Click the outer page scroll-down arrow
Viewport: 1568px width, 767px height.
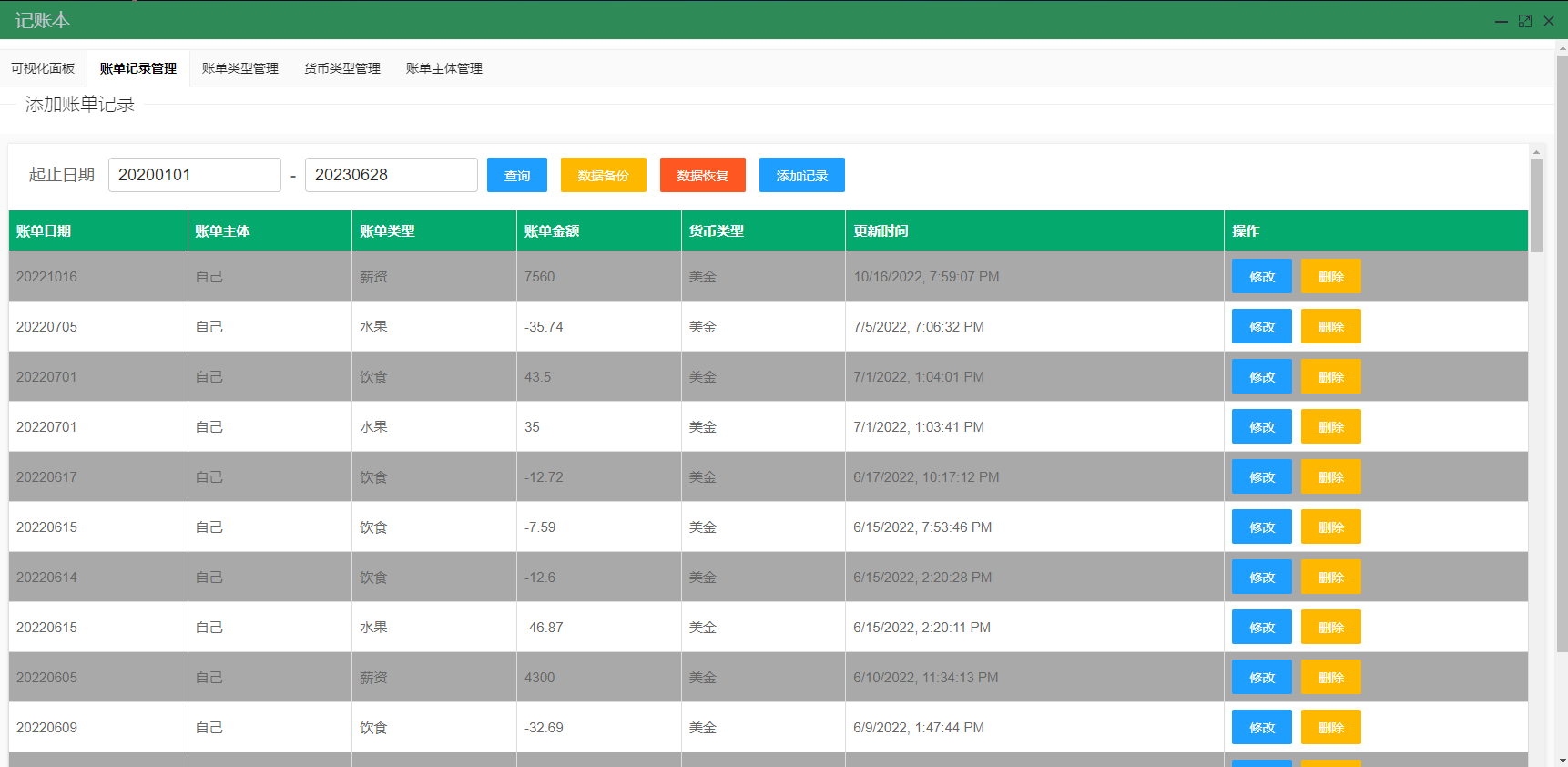pos(1562,760)
